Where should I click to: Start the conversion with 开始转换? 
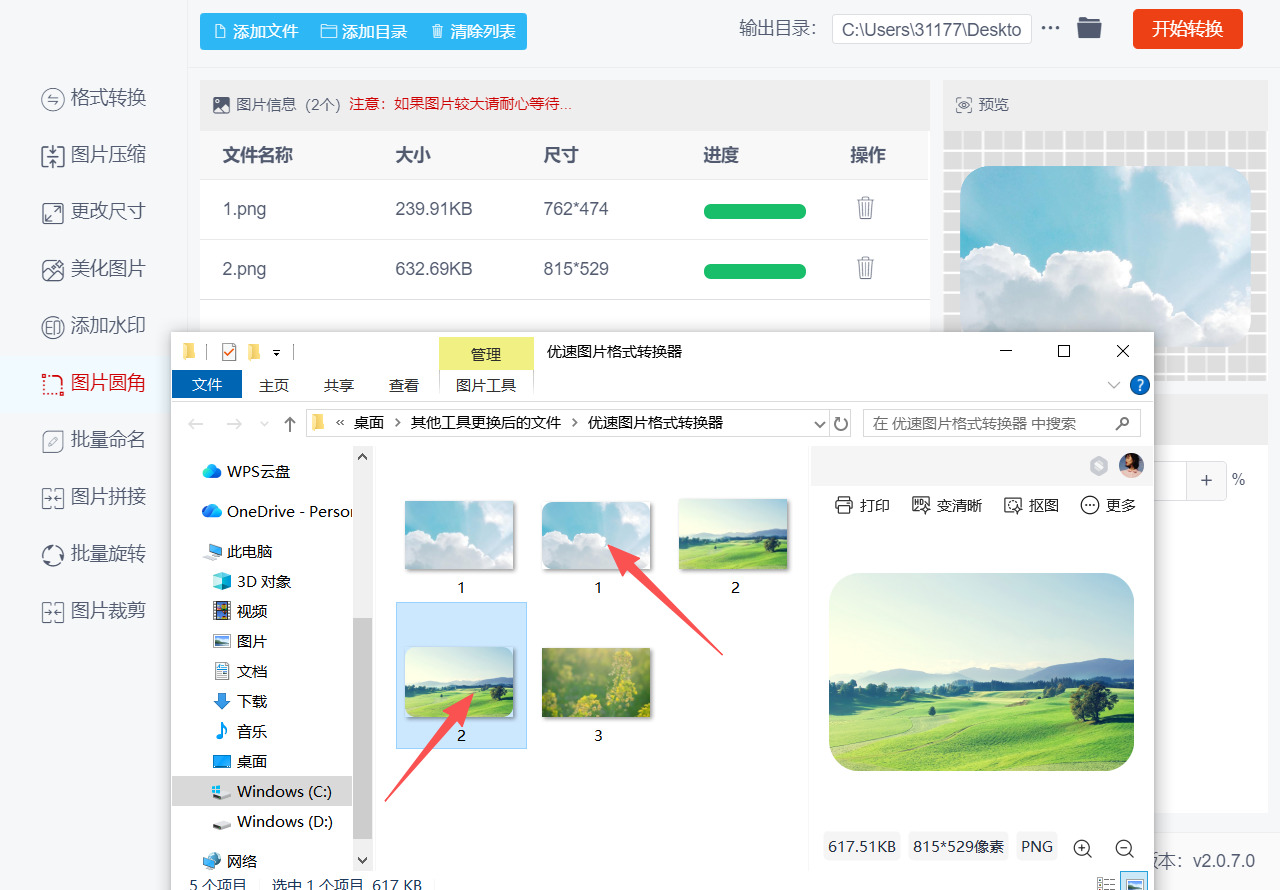point(1187,29)
